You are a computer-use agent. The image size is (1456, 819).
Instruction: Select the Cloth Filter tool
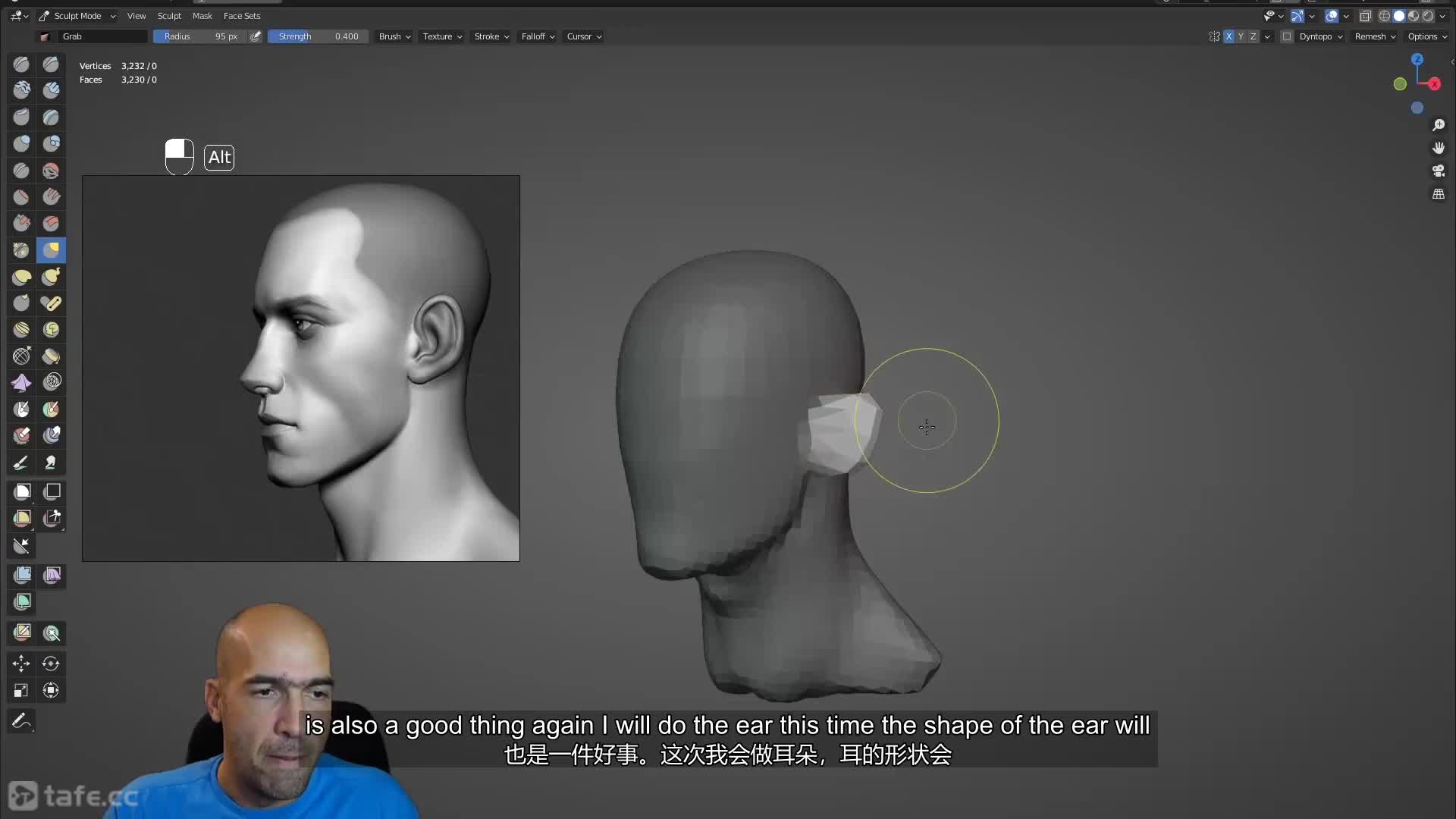tap(51, 575)
